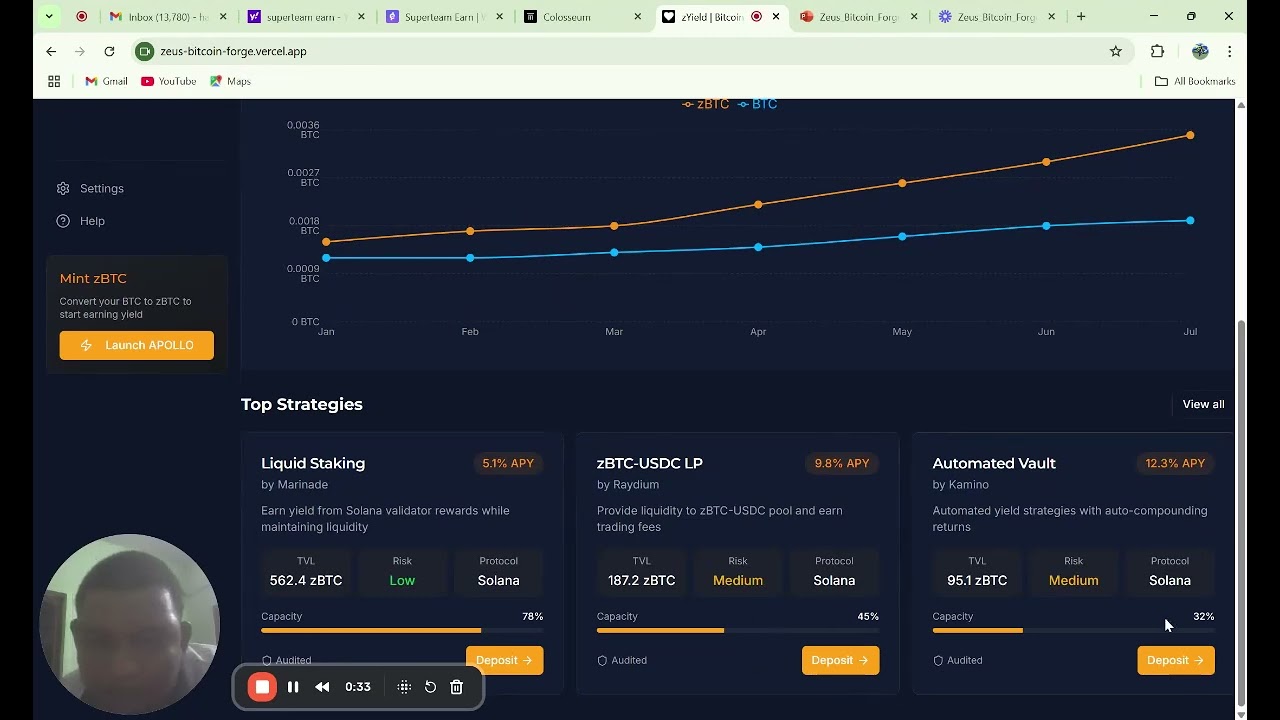Viewport: 1280px width, 720px height.
Task: Deposit into Liquid Staking strategy
Action: pos(504,660)
